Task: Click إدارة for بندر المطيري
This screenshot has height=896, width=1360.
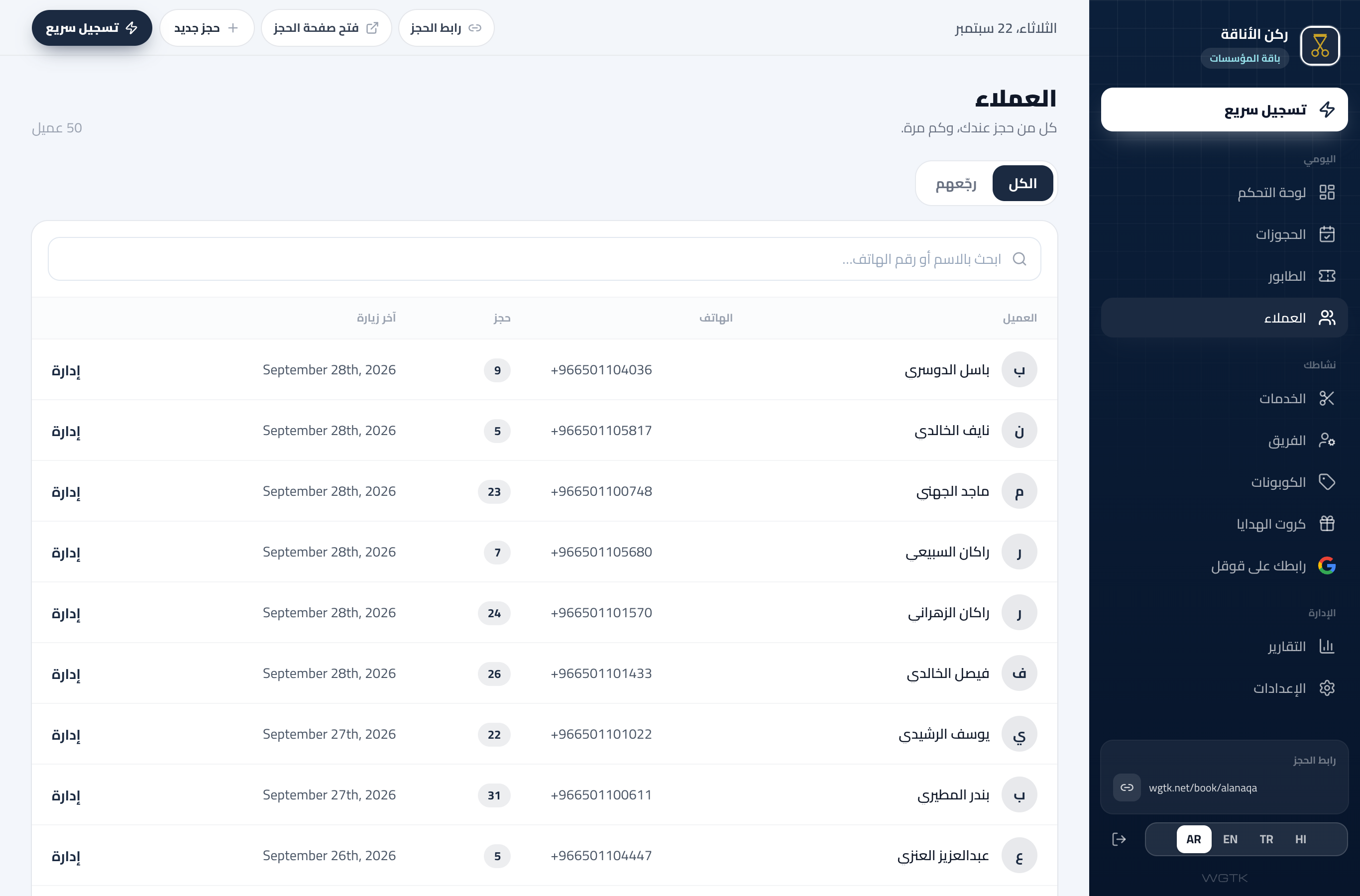Action: (x=66, y=795)
